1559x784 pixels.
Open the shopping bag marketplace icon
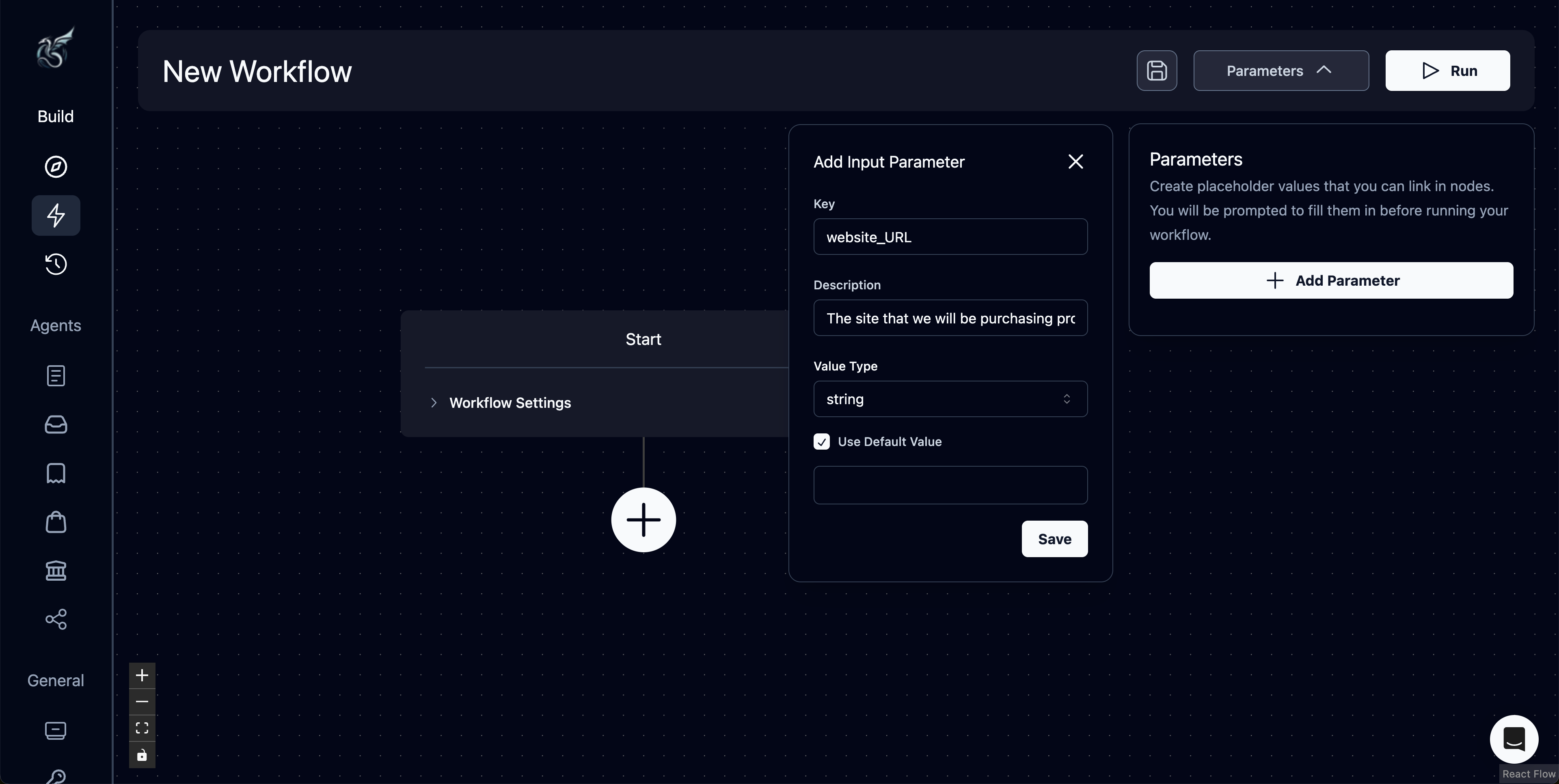pos(55,522)
